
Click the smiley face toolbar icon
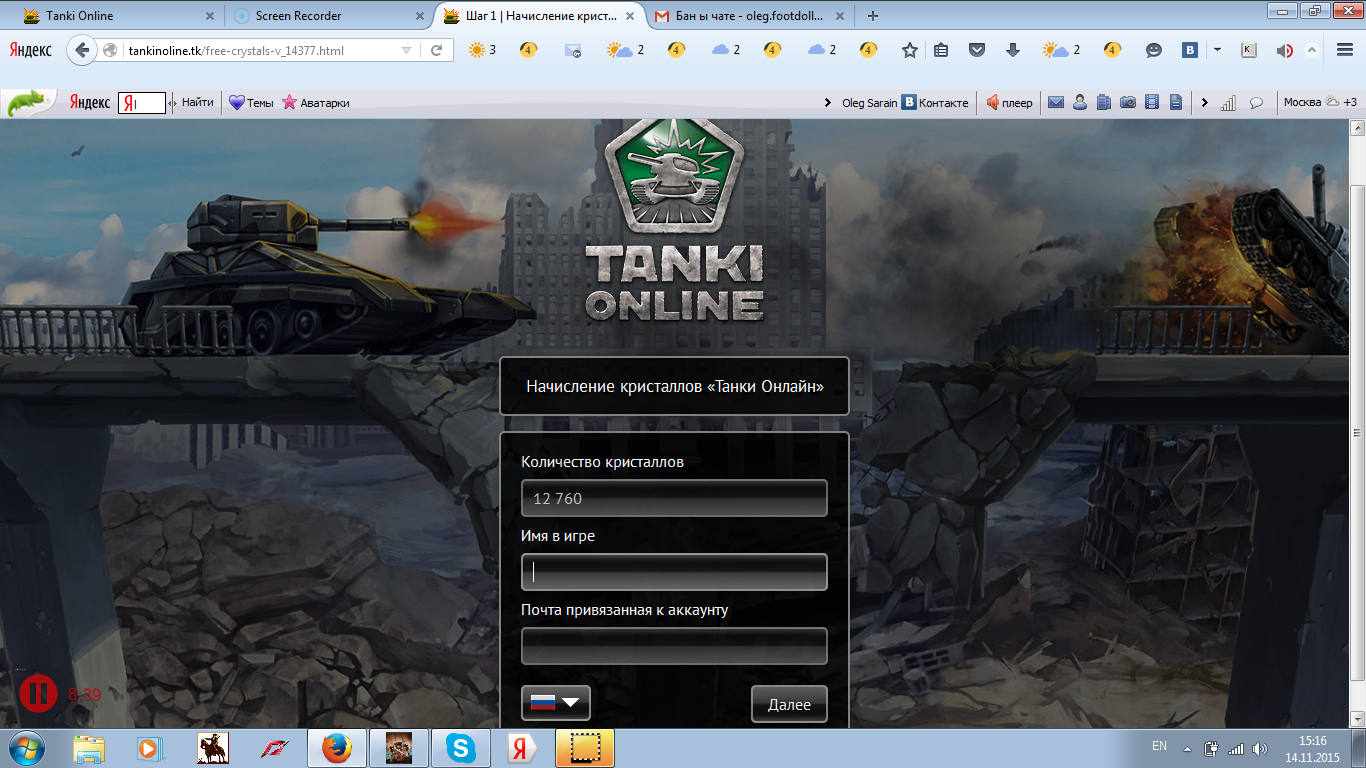[1154, 50]
